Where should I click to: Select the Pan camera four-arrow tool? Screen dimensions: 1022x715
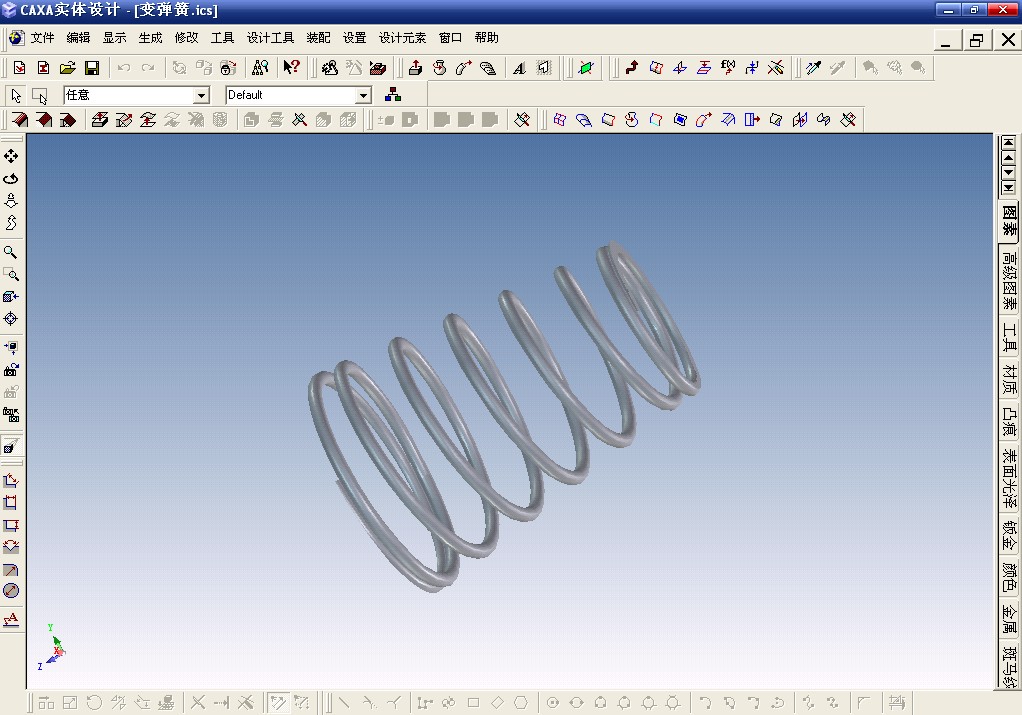(x=11, y=156)
